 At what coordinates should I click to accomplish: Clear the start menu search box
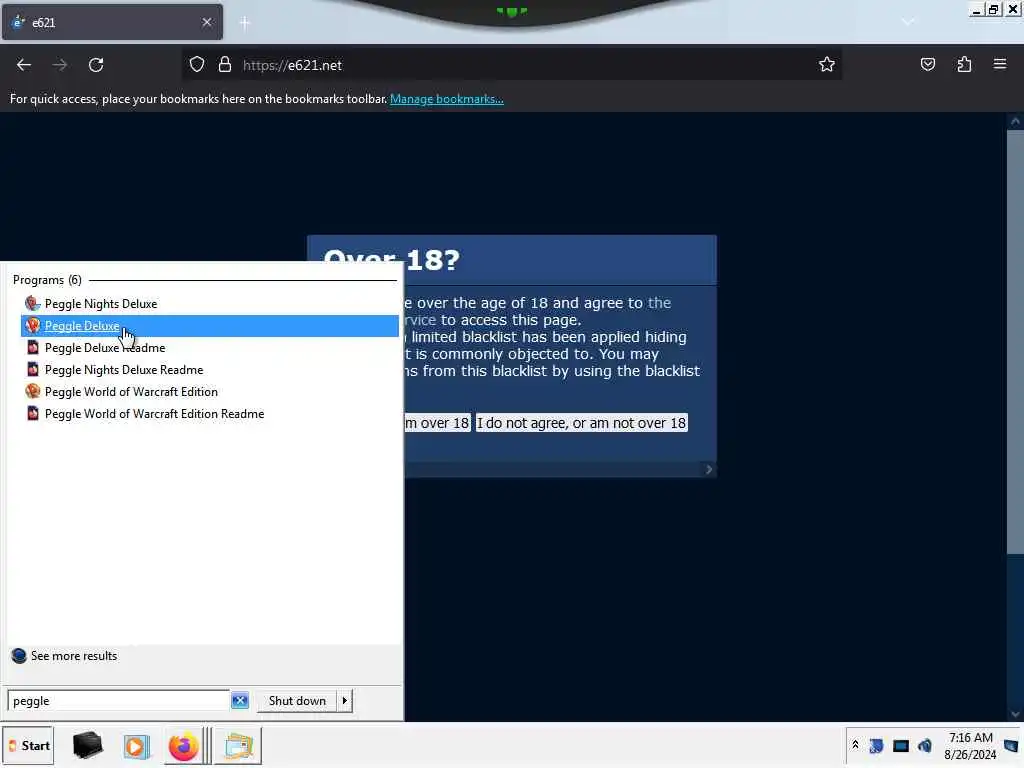[240, 701]
